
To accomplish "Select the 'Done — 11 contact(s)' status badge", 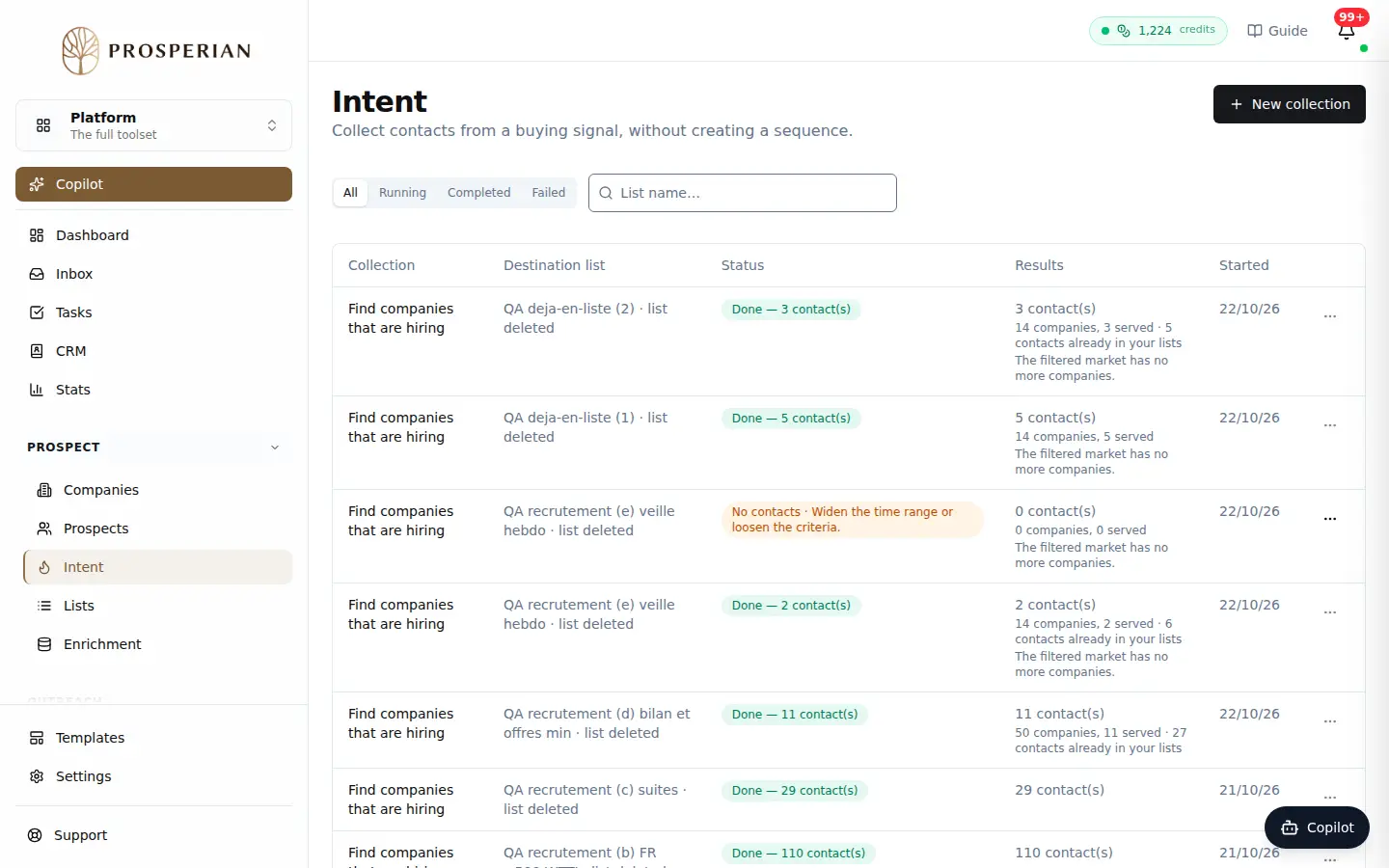I will [x=795, y=715].
